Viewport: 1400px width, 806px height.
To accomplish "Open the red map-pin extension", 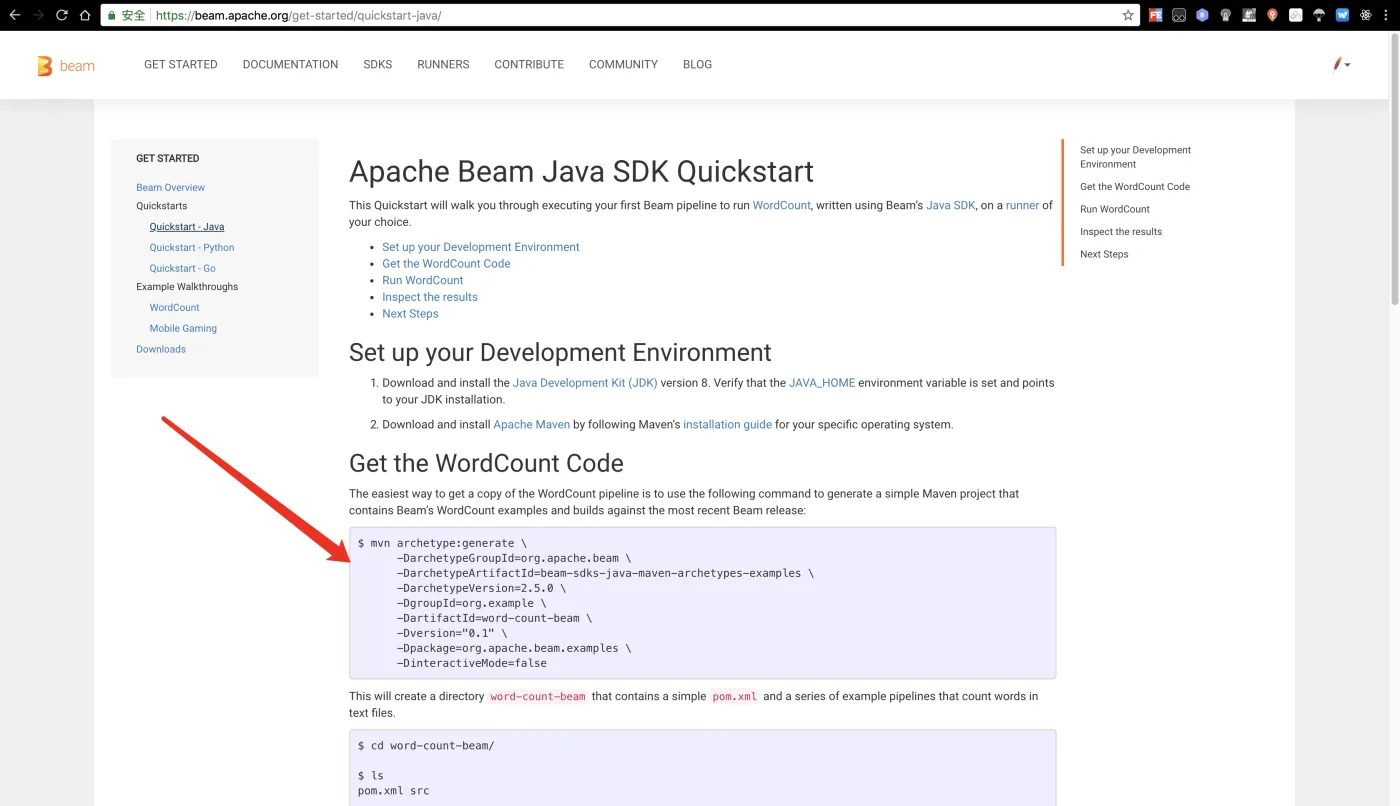I will pos(1272,15).
